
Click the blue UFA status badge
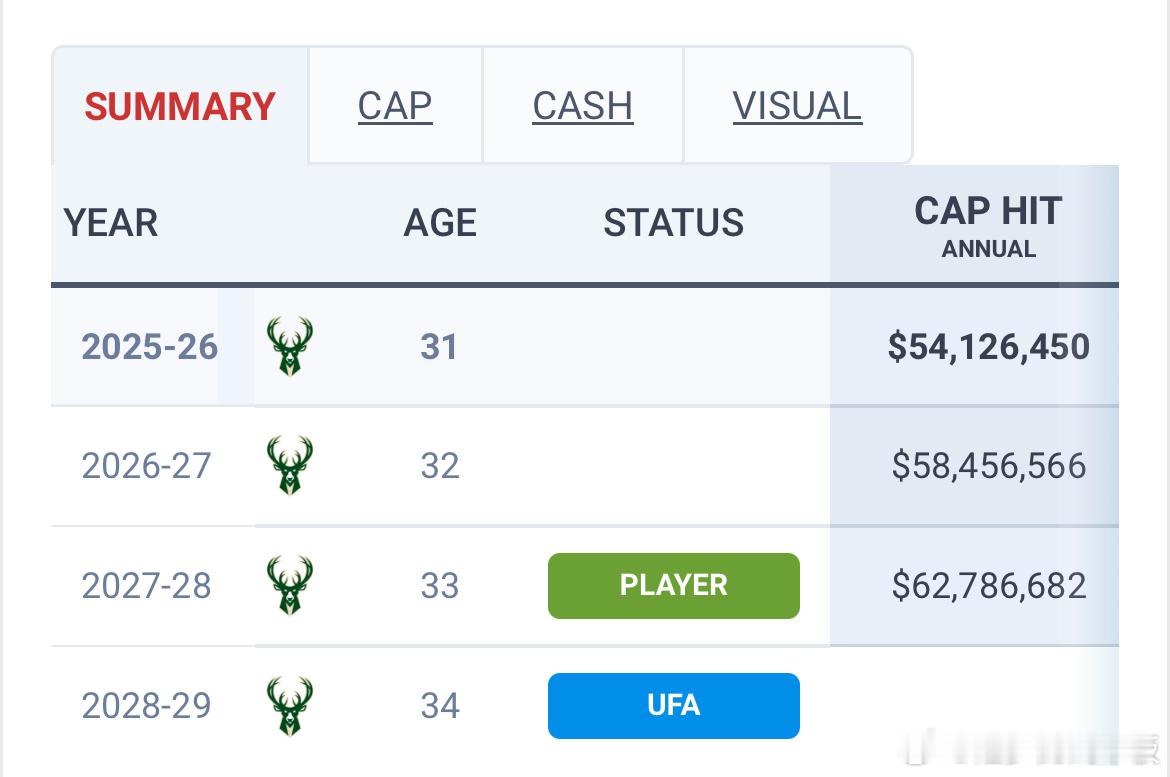pos(674,705)
